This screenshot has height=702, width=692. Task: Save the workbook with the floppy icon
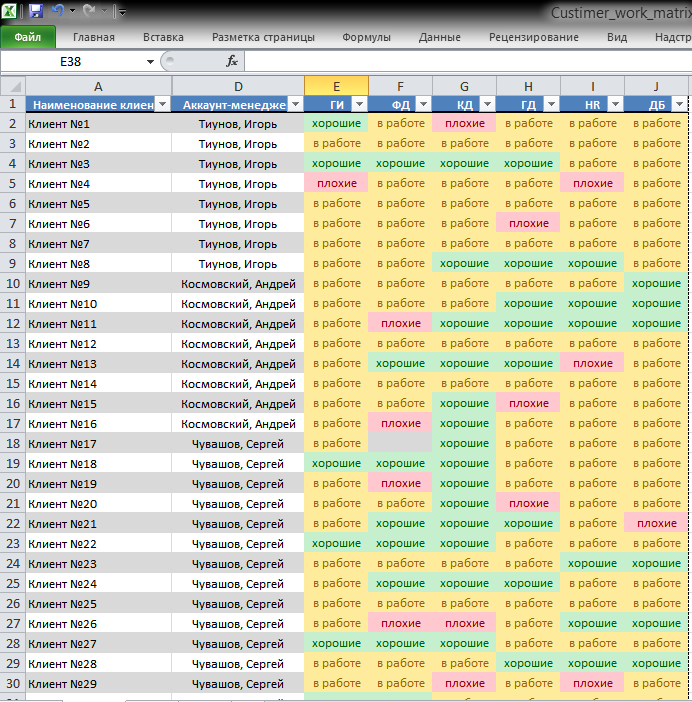[36, 11]
